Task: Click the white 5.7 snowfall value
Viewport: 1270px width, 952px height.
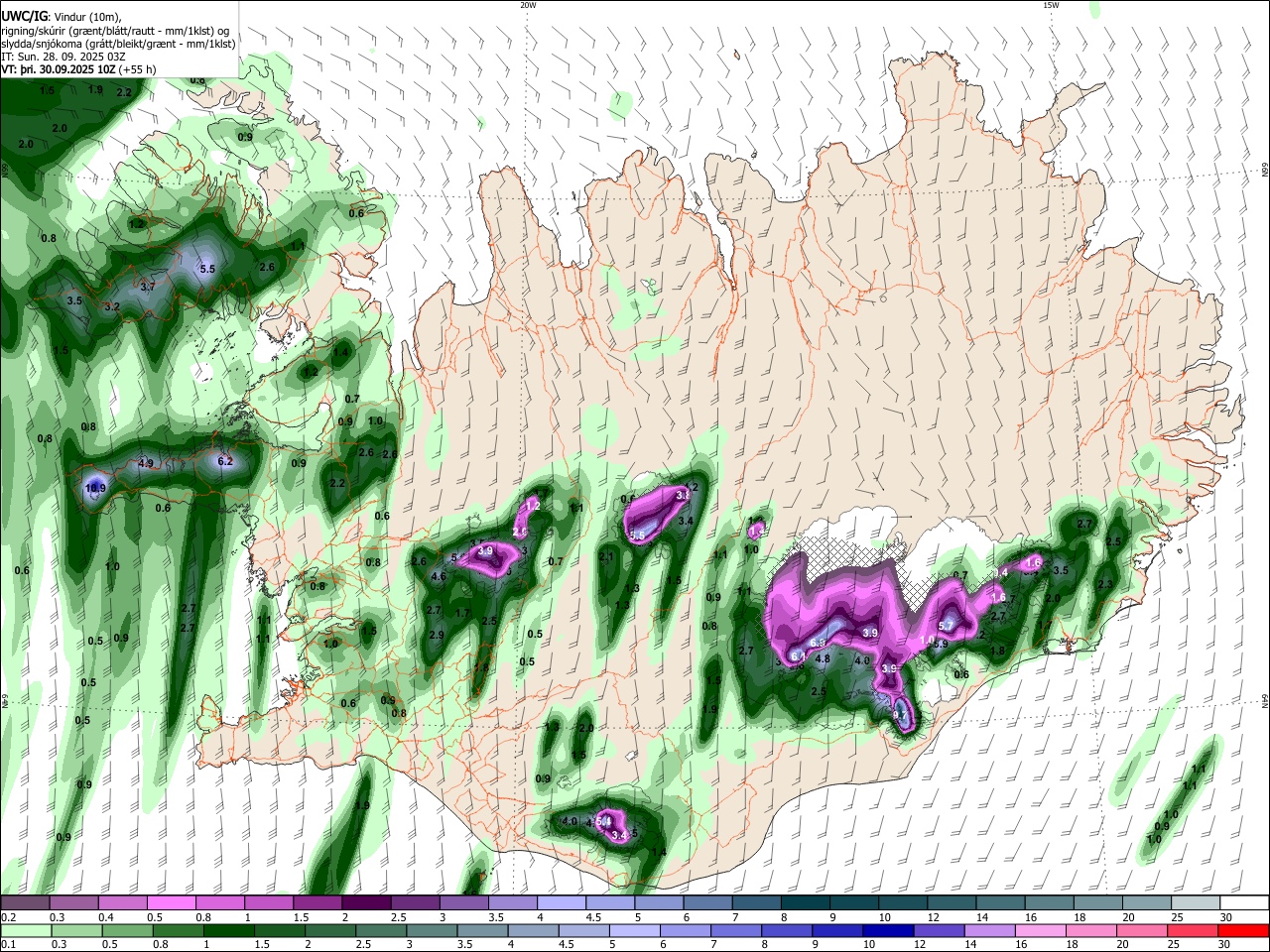Action: coord(946,626)
